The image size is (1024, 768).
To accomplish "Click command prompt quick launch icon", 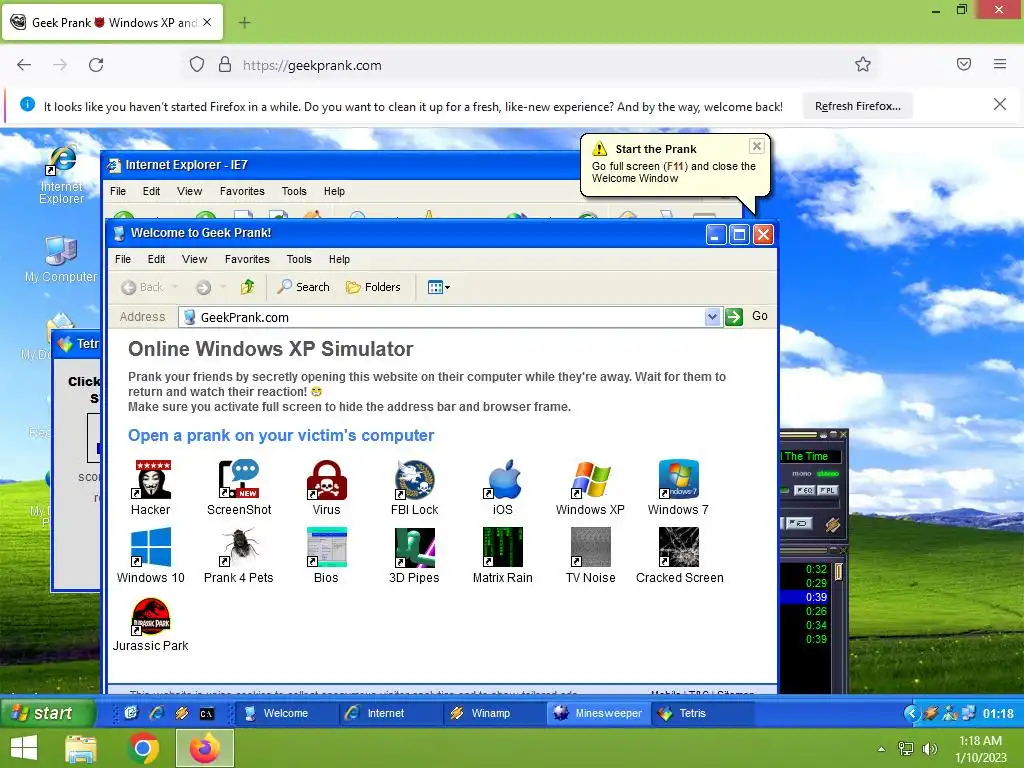I will point(207,713).
